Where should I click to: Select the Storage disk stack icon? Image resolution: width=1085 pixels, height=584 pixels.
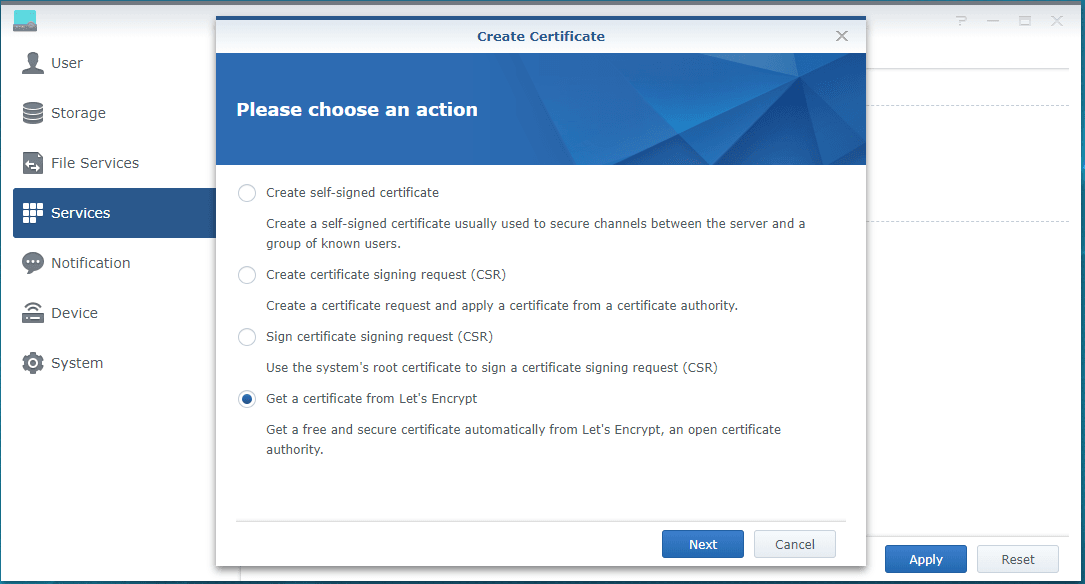pyautogui.click(x=33, y=113)
